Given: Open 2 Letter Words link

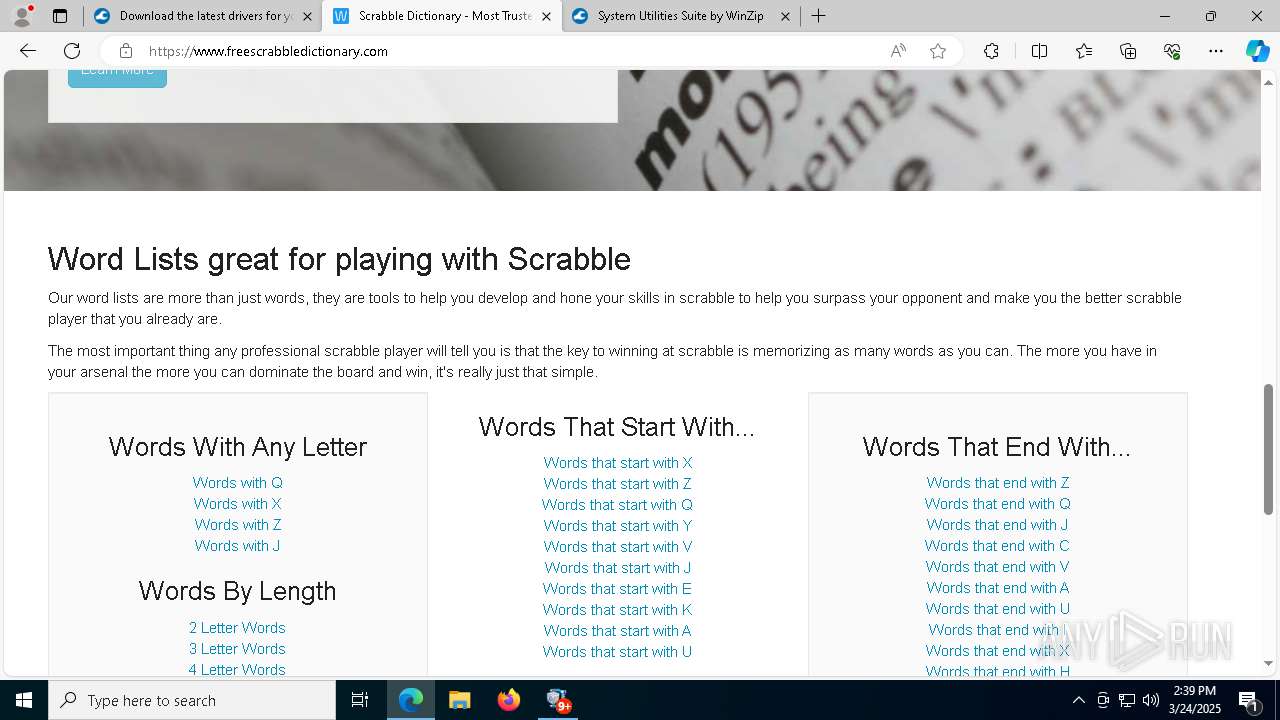Looking at the screenshot, I should tap(238, 628).
